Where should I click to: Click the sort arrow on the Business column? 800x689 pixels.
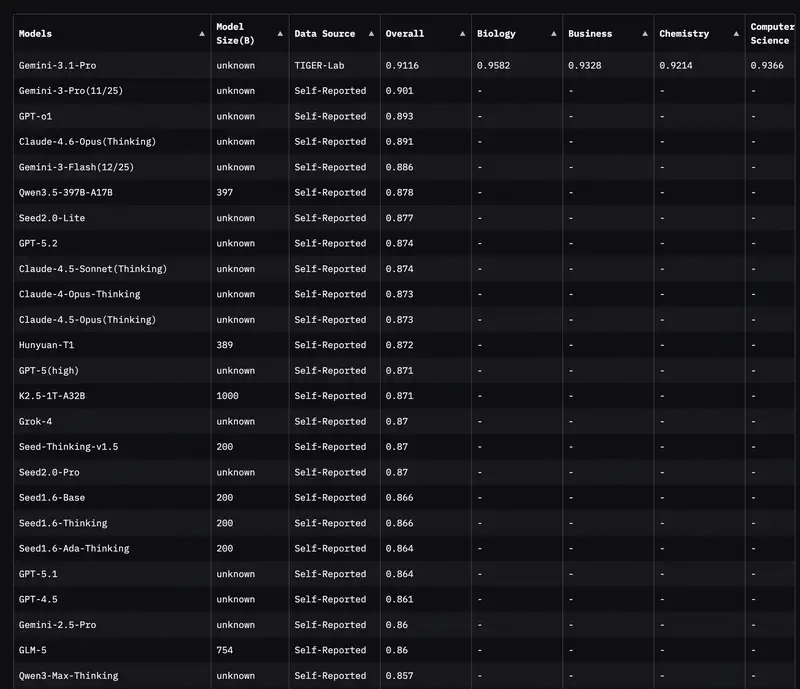645,33
